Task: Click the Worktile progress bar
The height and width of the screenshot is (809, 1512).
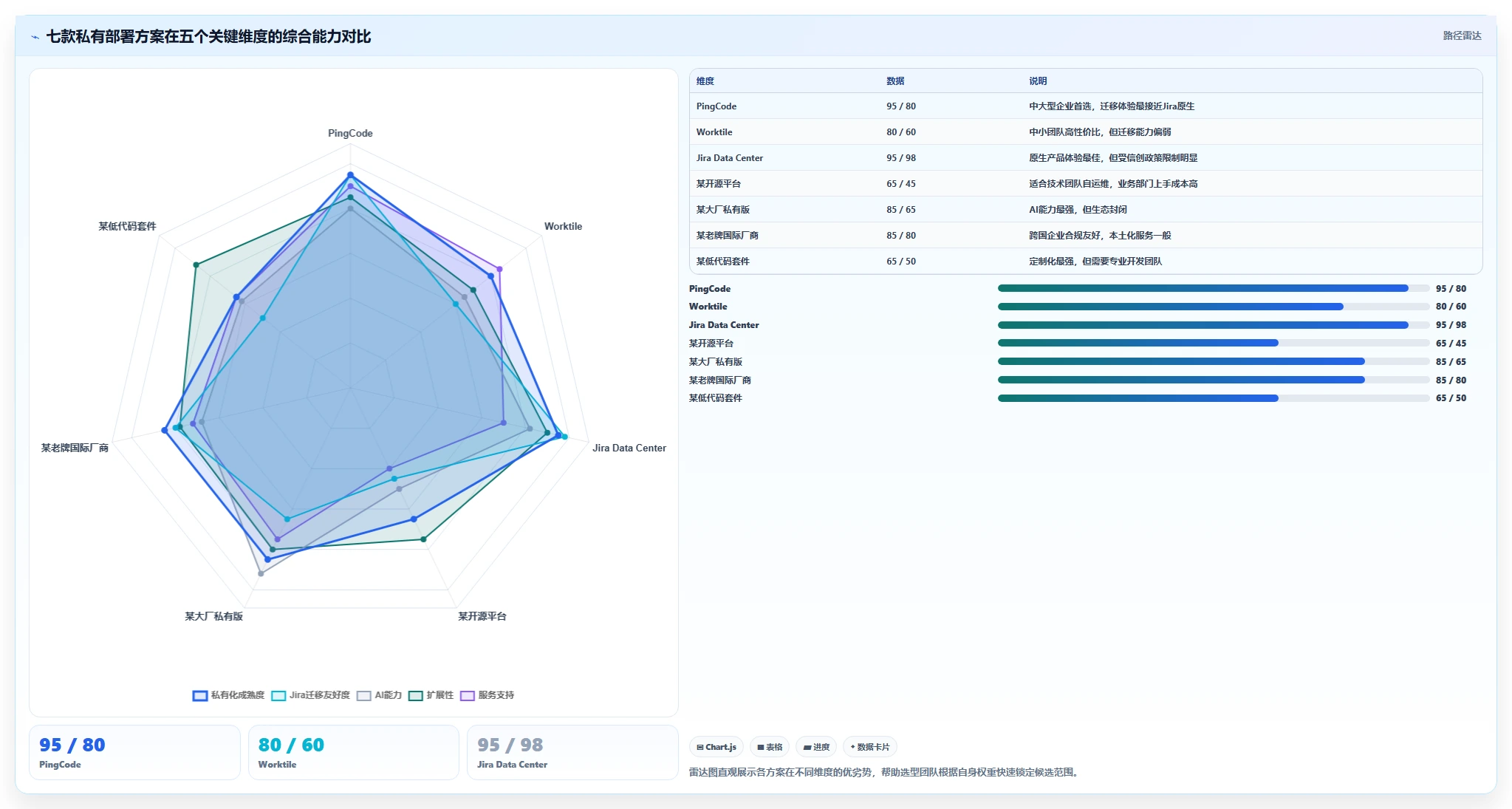Action: [x=1214, y=307]
